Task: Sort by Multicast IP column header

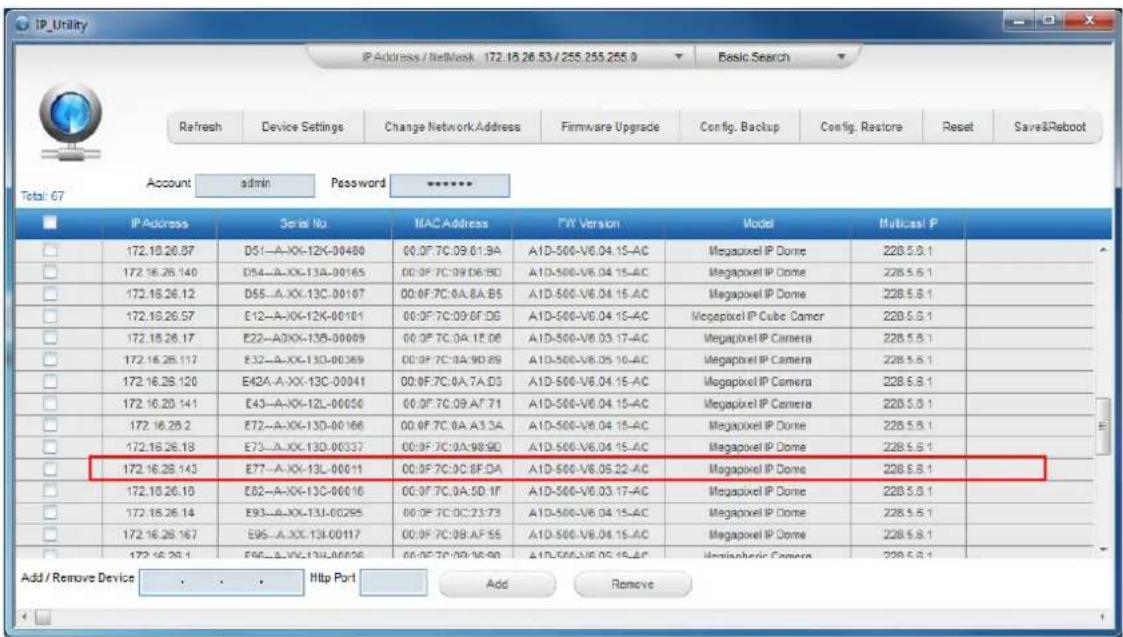Action: (x=907, y=224)
